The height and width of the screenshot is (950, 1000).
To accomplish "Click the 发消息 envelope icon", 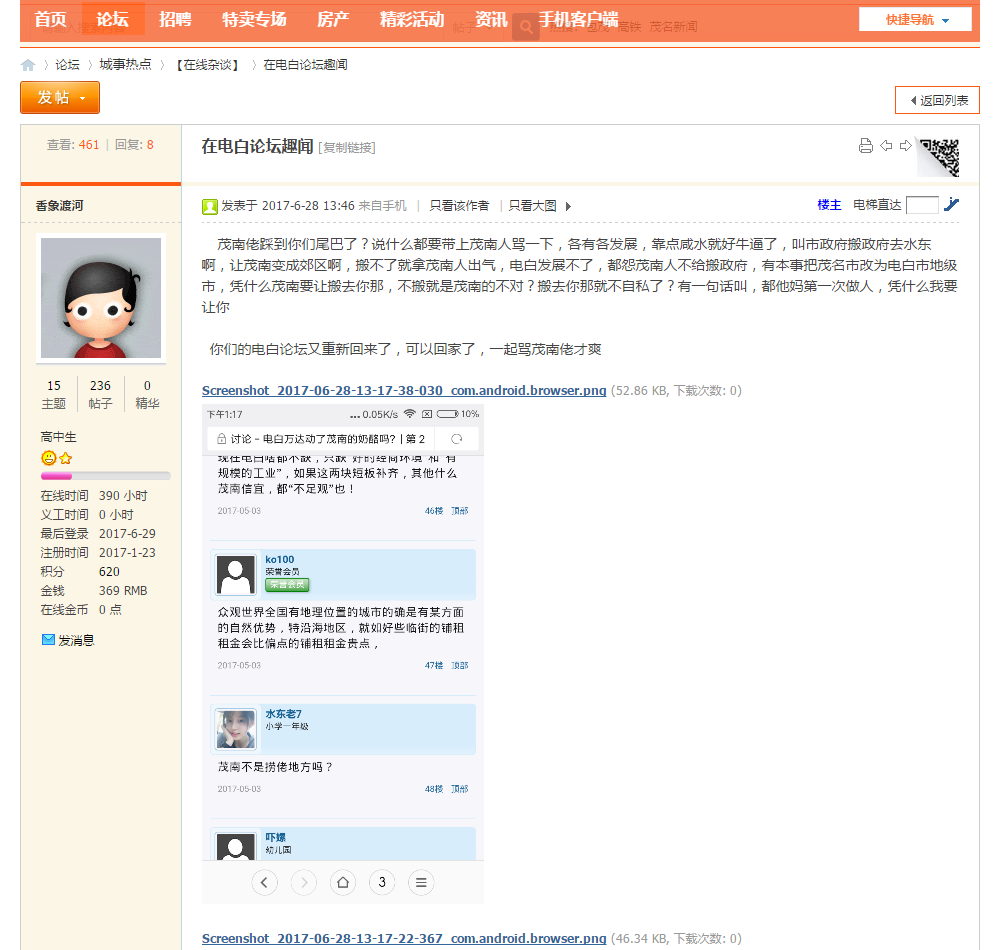I will point(48,640).
